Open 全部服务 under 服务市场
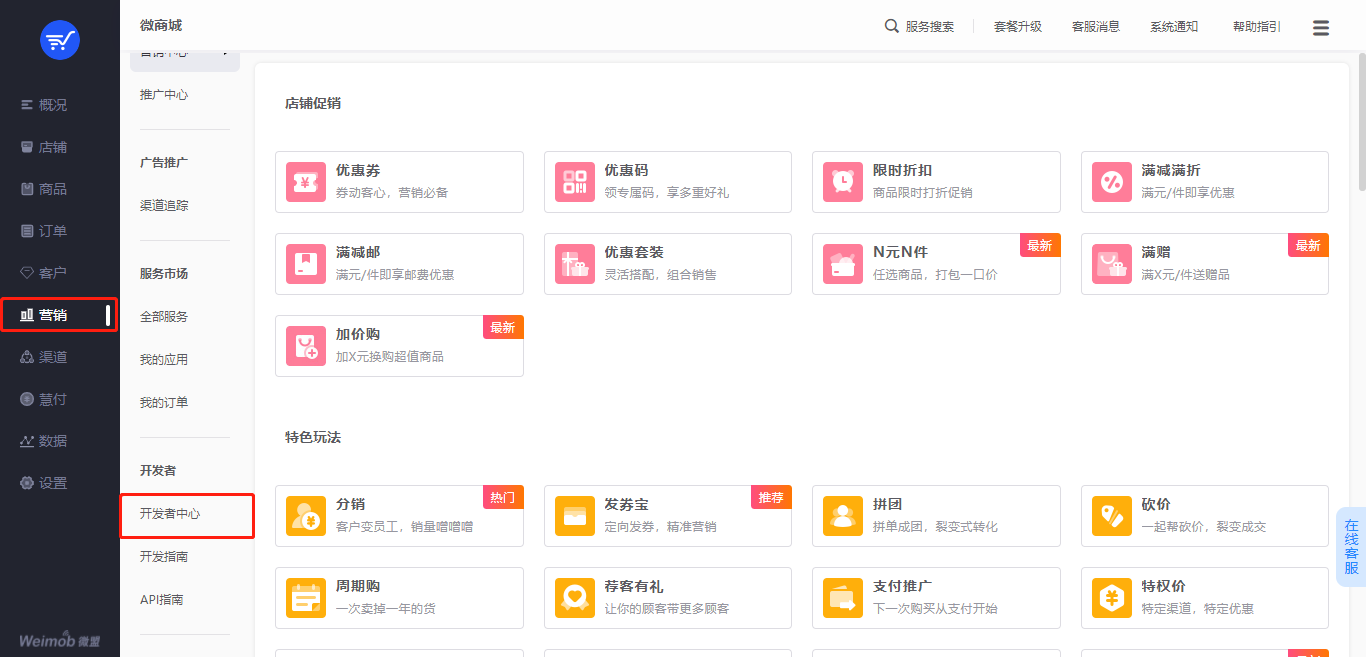1366x657 pixels. pyautogui.click(x=164, y=316)
